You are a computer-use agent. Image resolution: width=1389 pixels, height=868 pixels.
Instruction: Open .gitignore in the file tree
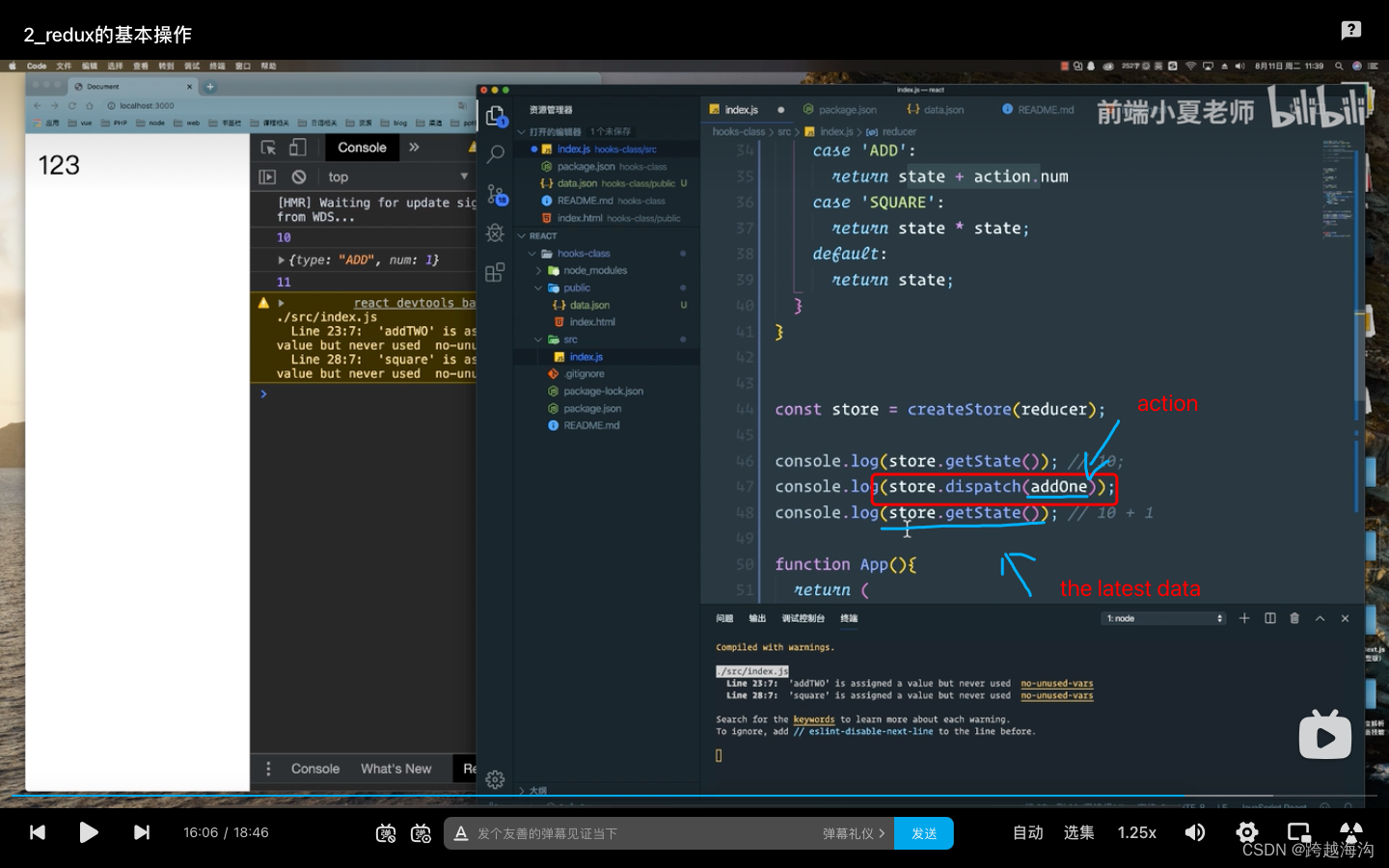pyautogui.click(x=585, y=374)
